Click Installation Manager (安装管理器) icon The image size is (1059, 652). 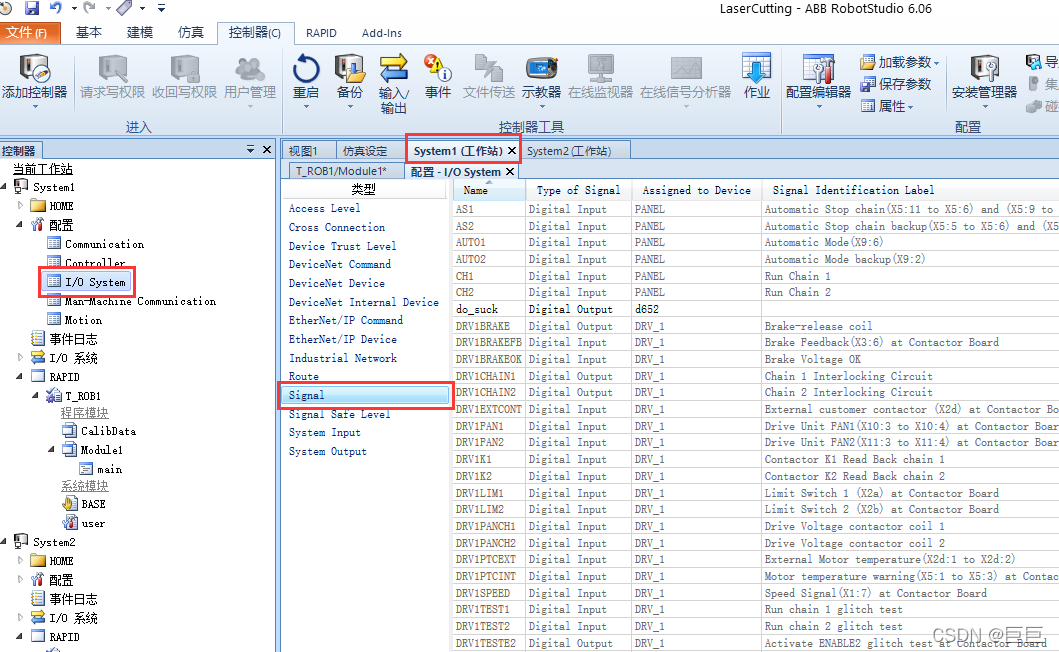pyautogui.click(x=984, y=69)
